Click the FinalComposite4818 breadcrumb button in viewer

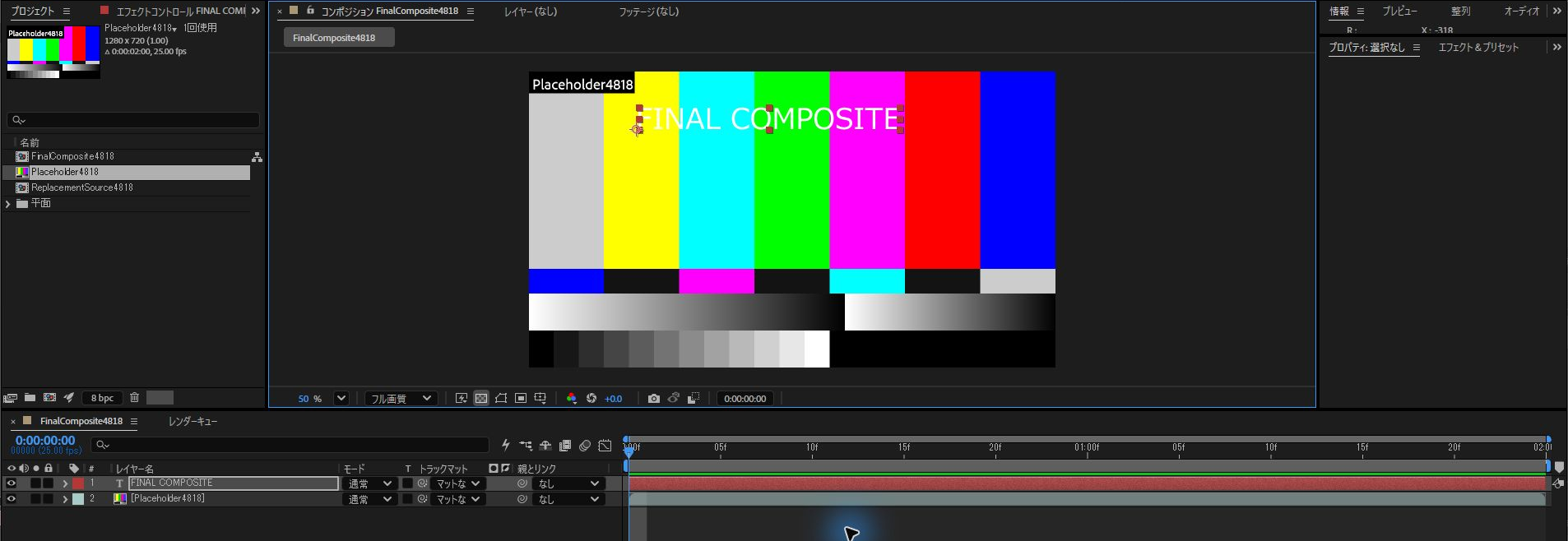(338, 38)
